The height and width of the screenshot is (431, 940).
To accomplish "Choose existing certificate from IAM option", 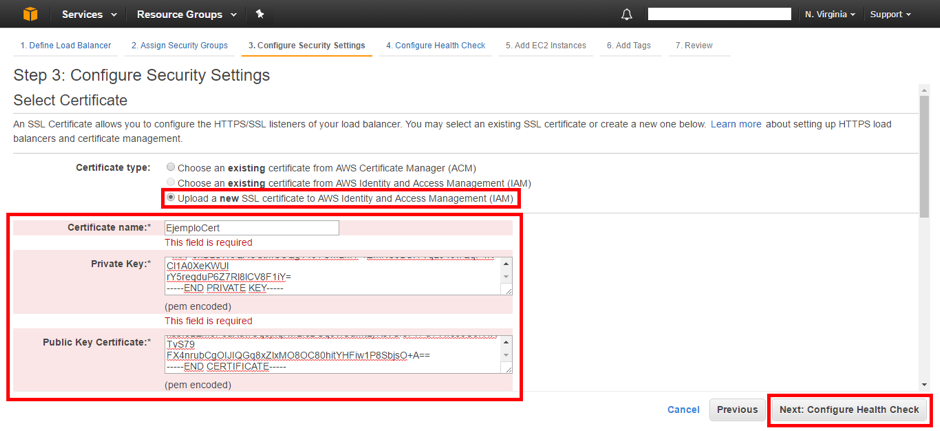I will click(x=171, y=182).
